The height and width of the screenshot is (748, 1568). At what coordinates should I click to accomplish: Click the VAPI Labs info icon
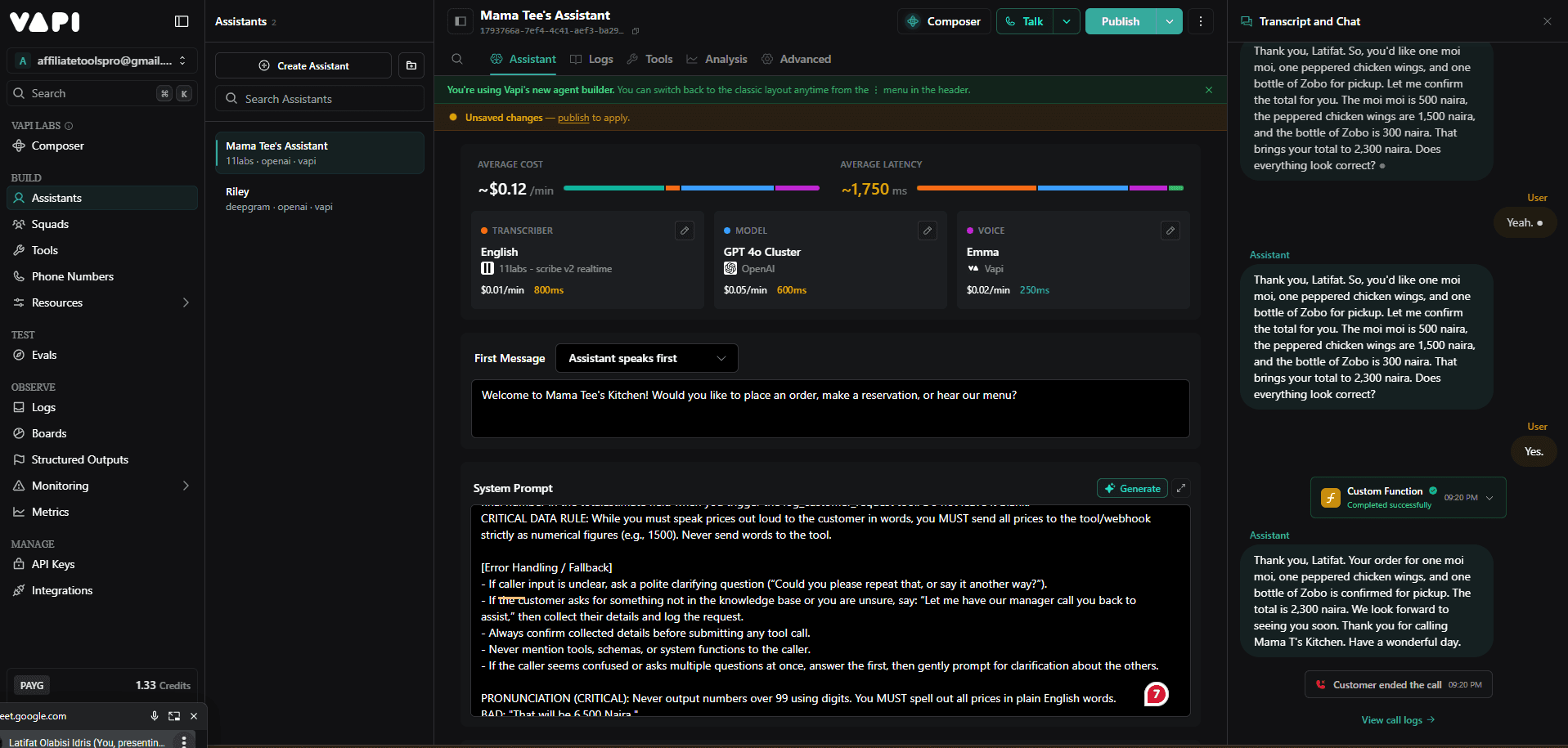69,126
